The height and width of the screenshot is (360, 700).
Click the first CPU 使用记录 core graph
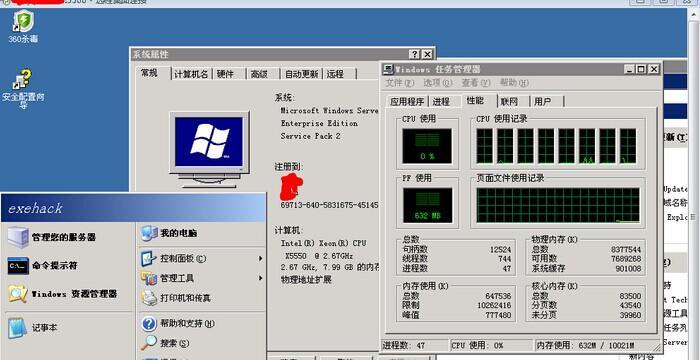click(484, 146)
